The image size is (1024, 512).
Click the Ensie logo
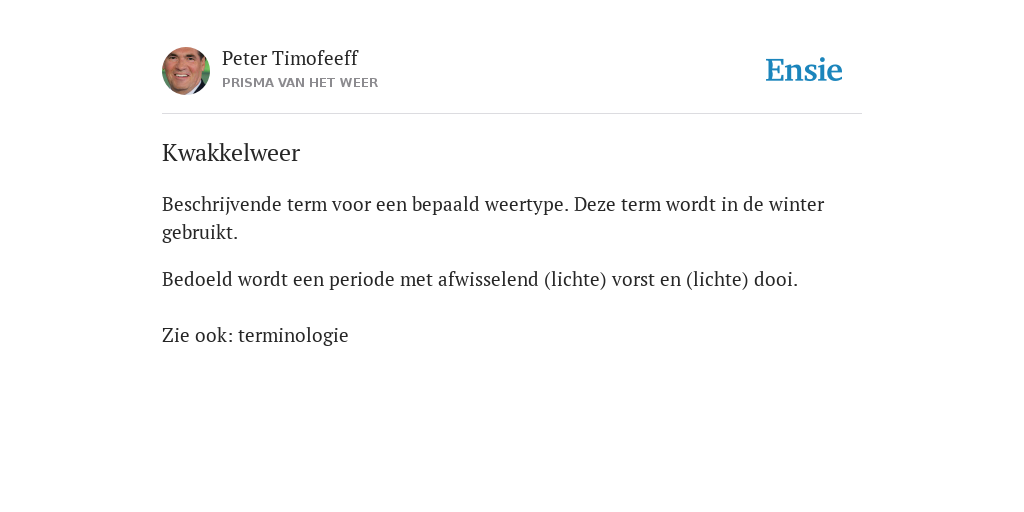(804, 70)
